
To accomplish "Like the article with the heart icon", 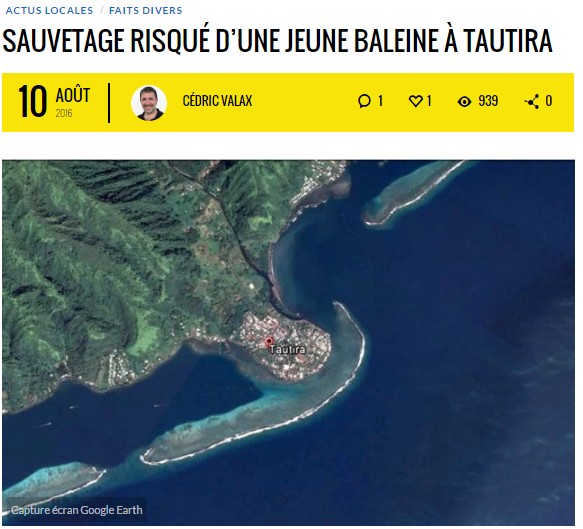I will coord(415,101).
